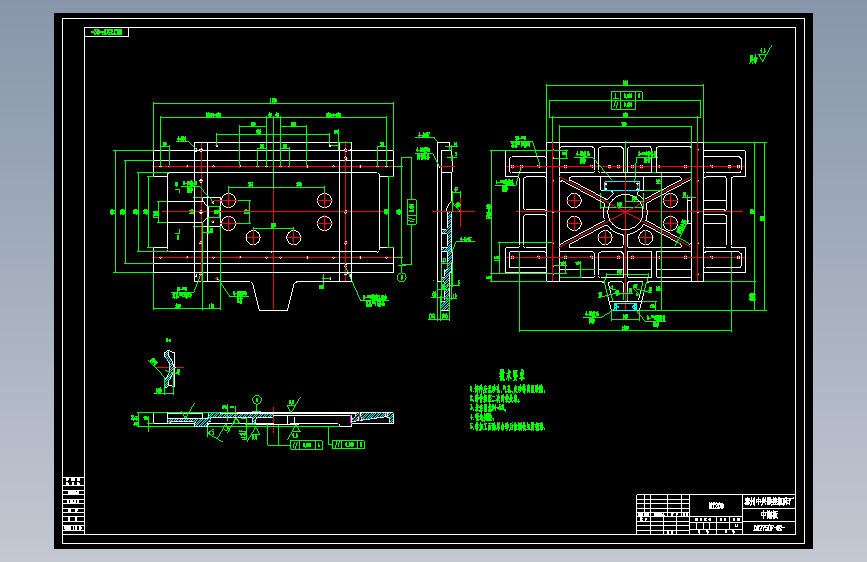The image size is (867, 562).
Task: Select the revision stamp block on the left margin
Action: pyautogui.click(x=74, y=505)
